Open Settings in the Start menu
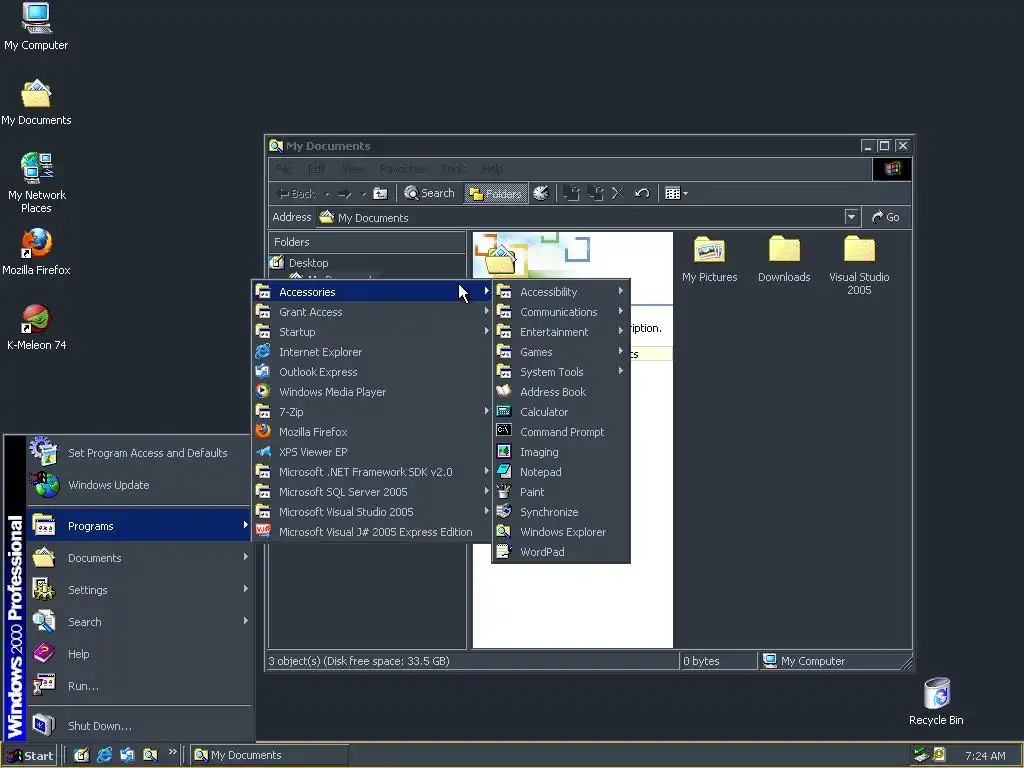Image resolution: width=1024 pixels, height=768 pixels. (139, 590)
